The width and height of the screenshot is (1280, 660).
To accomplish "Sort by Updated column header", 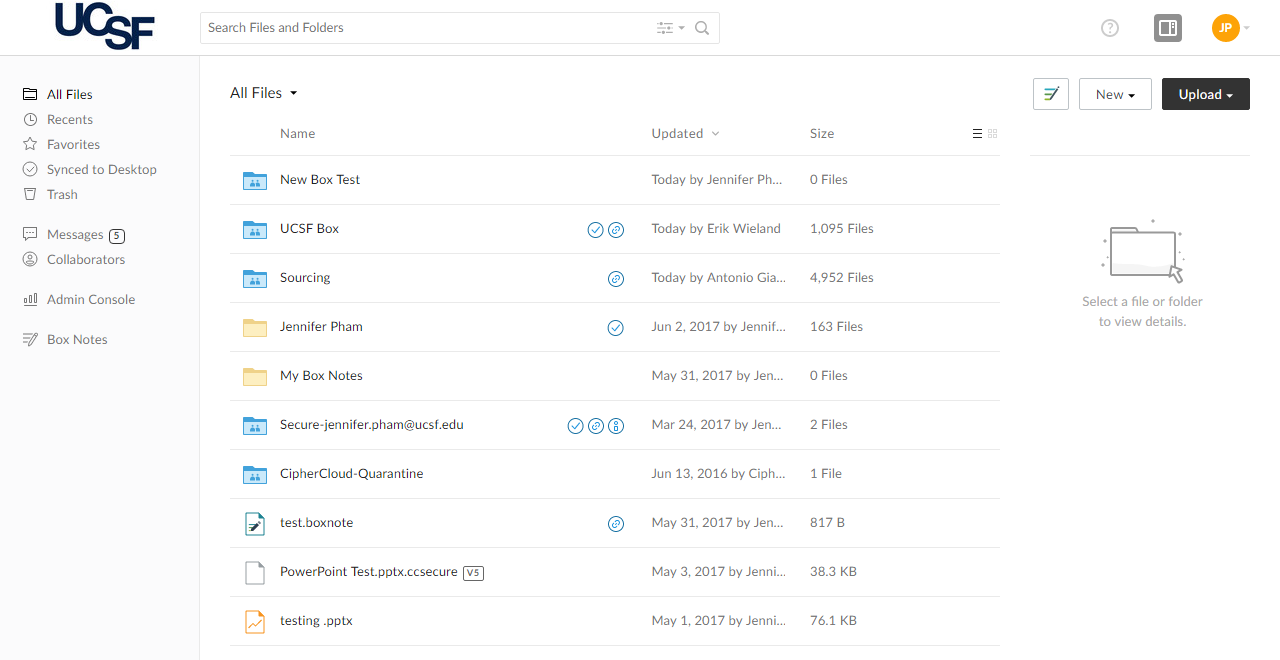I will (685, 134).
